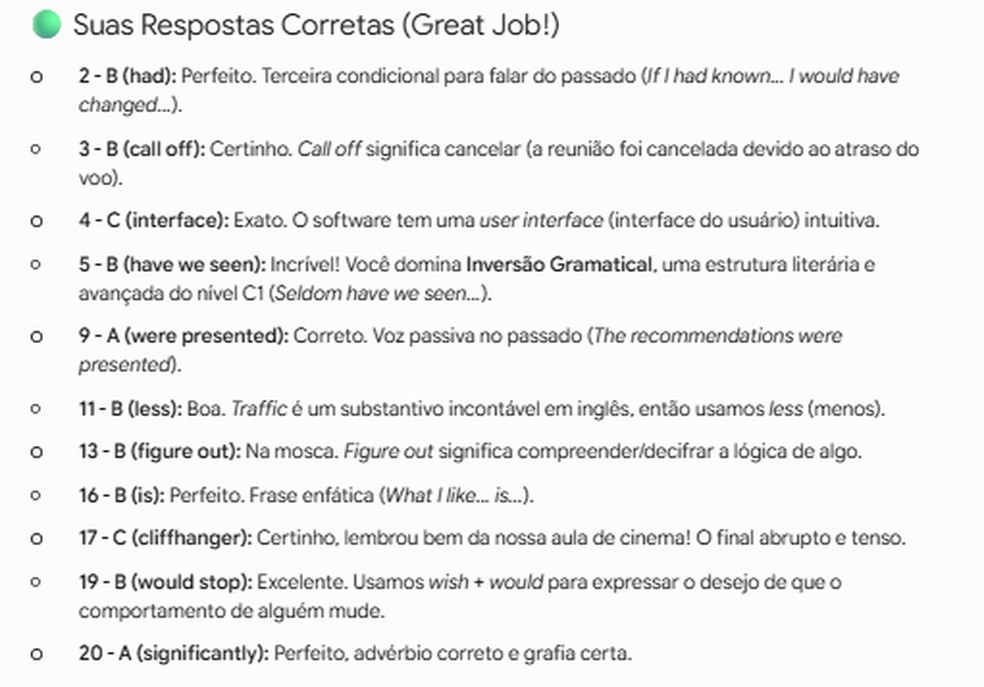Viewport: 984px width, 687px height.
Task: Click the bold label '20 - A (significantly):'
Action: [174, 654]
